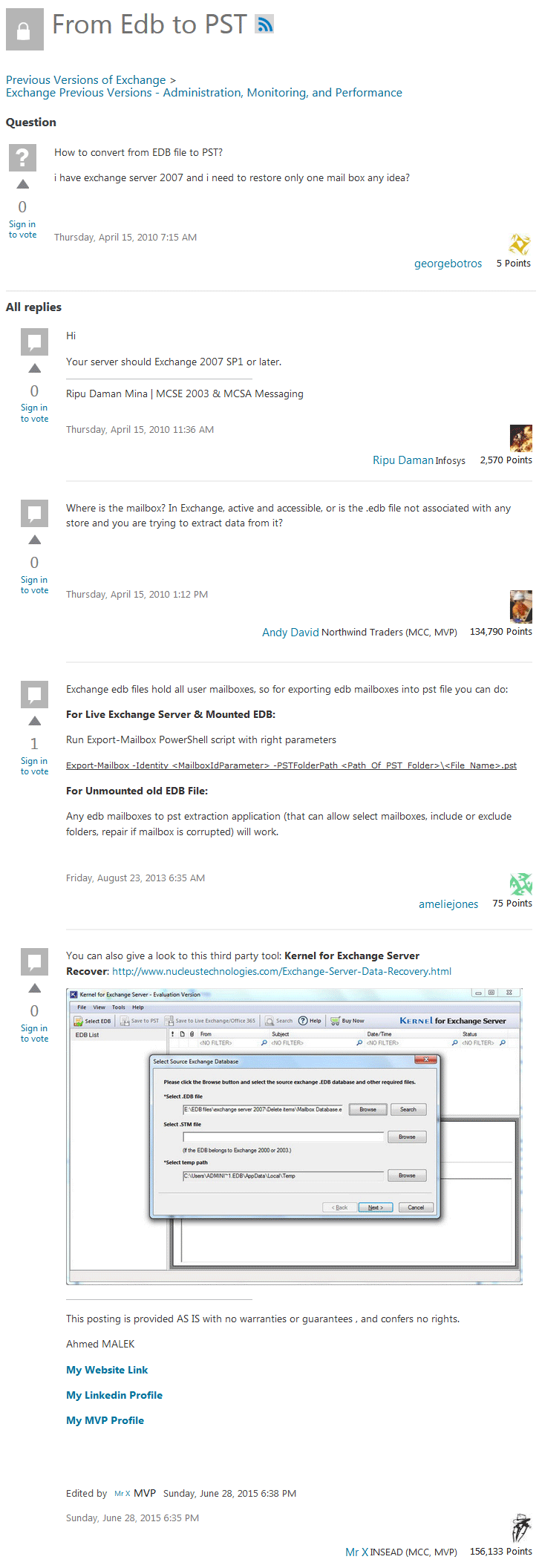Click Sign in to vote on Mr X's reply
This screenshot has width=539, height=1568.
pyautogui.click(x=34, y=1033)
